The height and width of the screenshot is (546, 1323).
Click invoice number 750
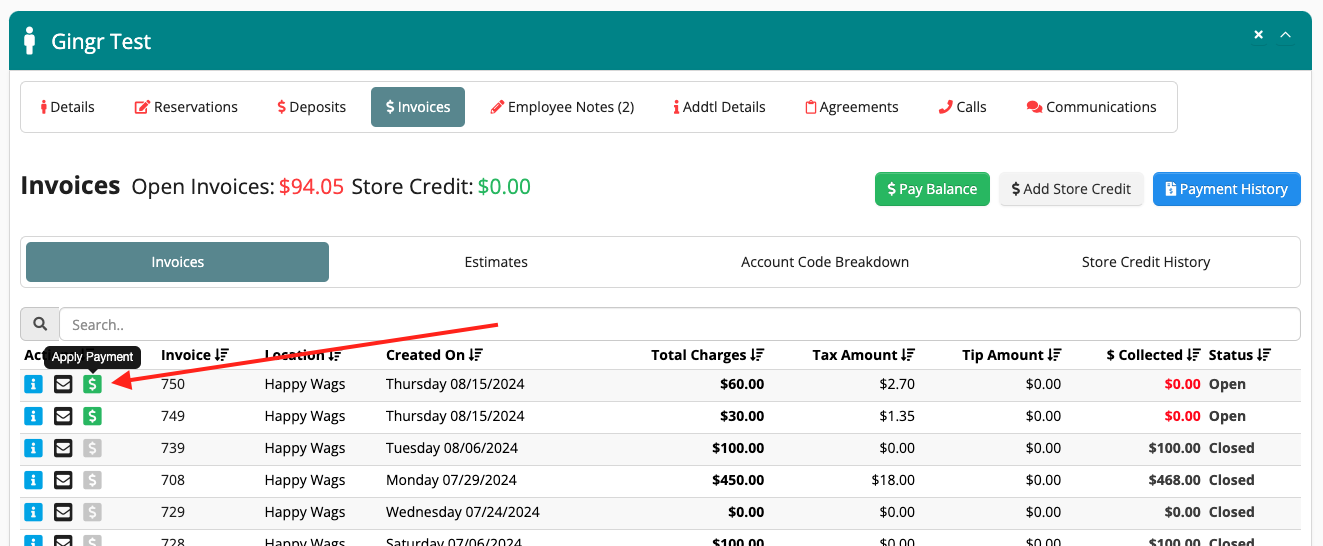173,384
